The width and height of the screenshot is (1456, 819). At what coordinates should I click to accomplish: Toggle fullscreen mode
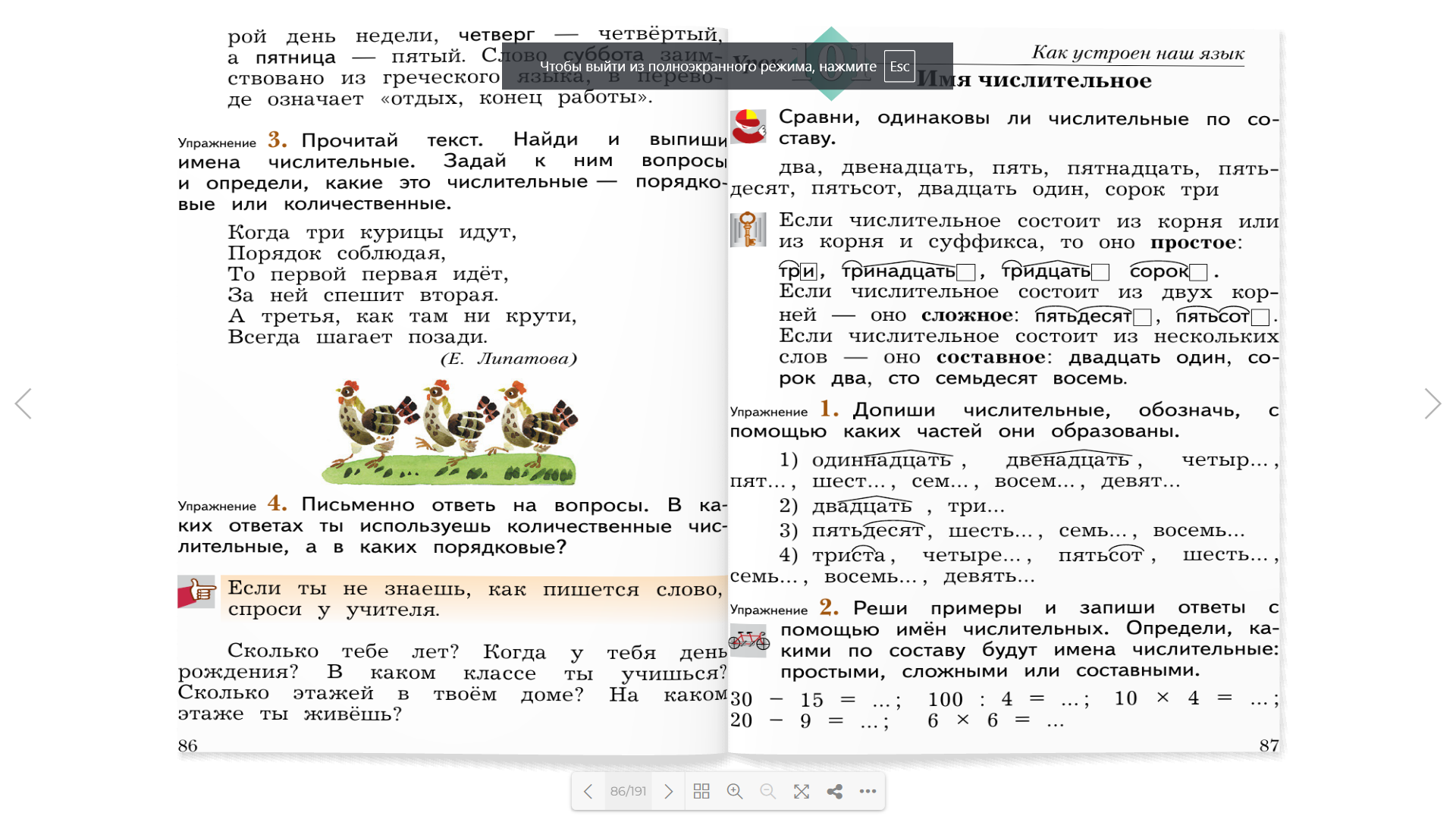[x=802, y=792]
